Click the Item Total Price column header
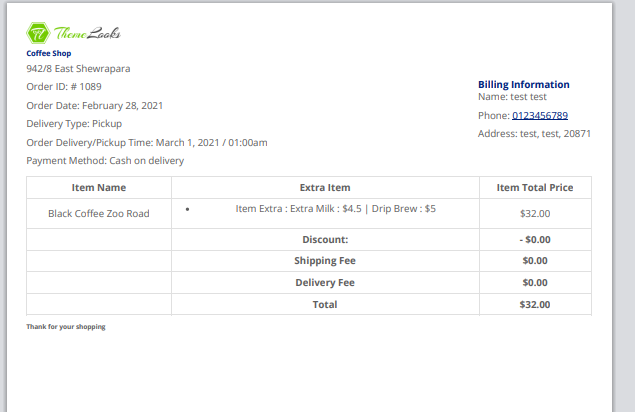Screen dimensions: 635x412 coord(535,187)
